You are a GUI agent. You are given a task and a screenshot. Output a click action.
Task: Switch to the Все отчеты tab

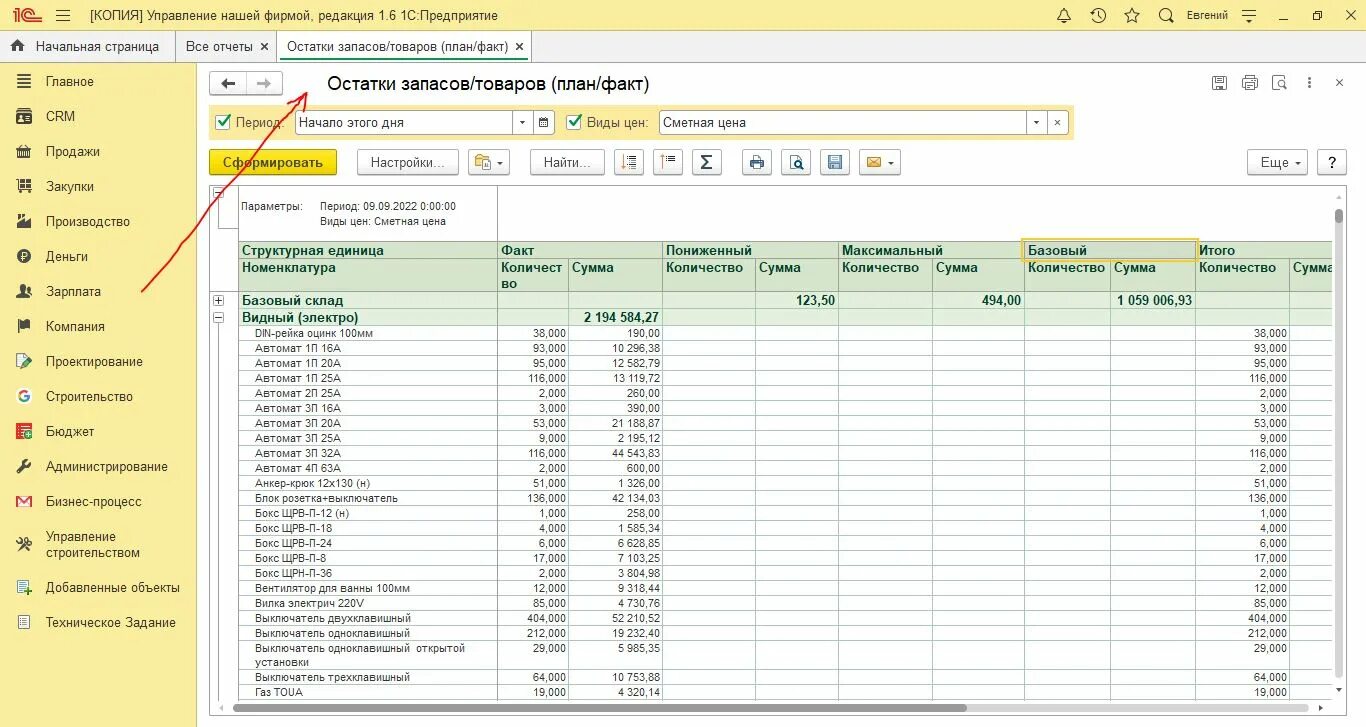coord(219,46)
